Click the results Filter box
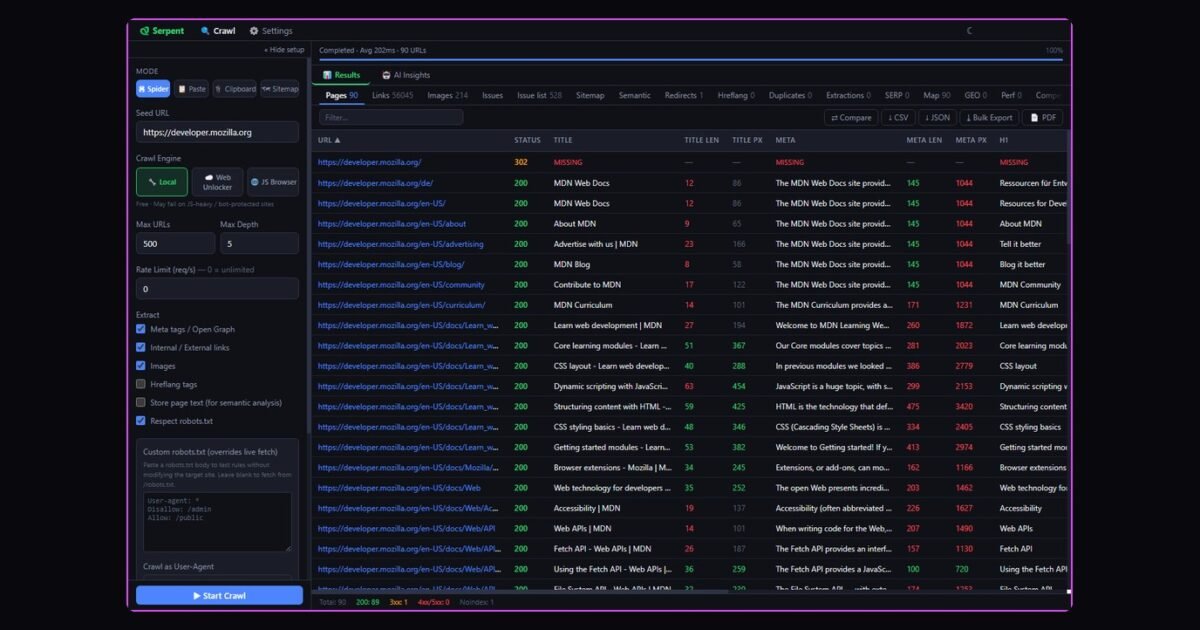 click(x=391, y=117)
